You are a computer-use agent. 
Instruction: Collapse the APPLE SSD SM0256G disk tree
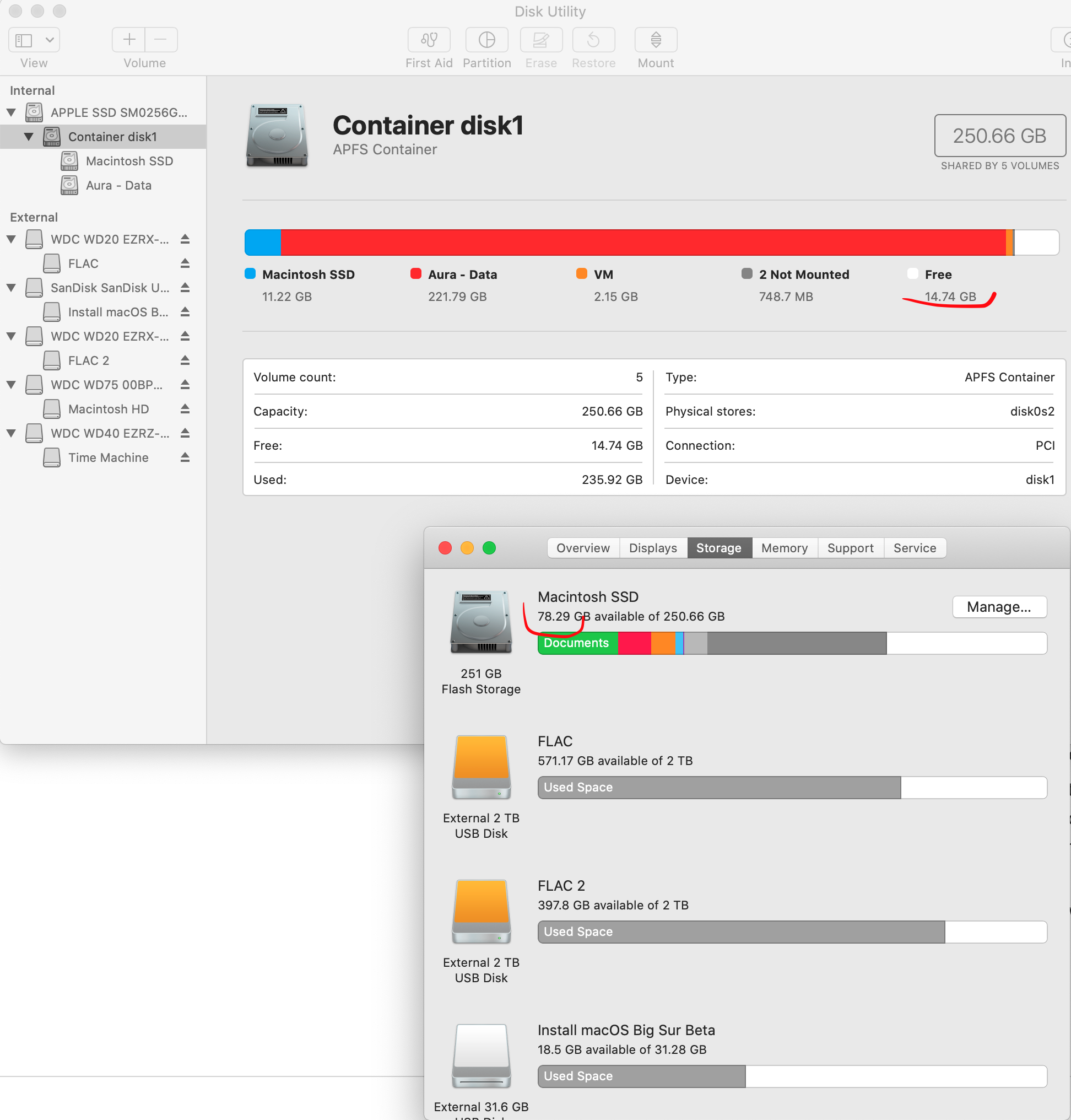(x=12, y=112)
